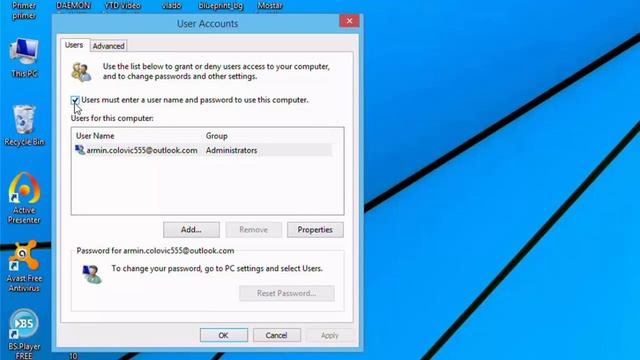This screenshot has height=360, width=640.
Task: Open the Recycle Bin icon
Action: click(24, 125)
